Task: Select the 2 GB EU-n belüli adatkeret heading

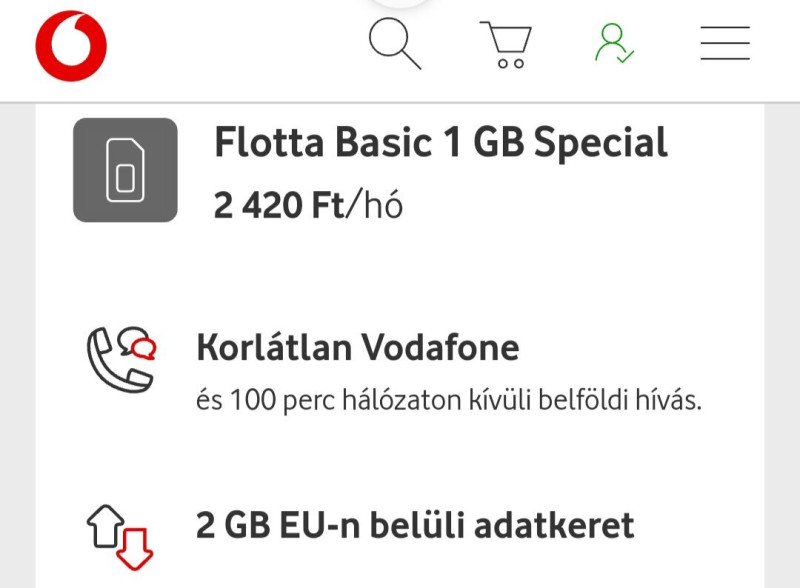Action: pos(415,525)
